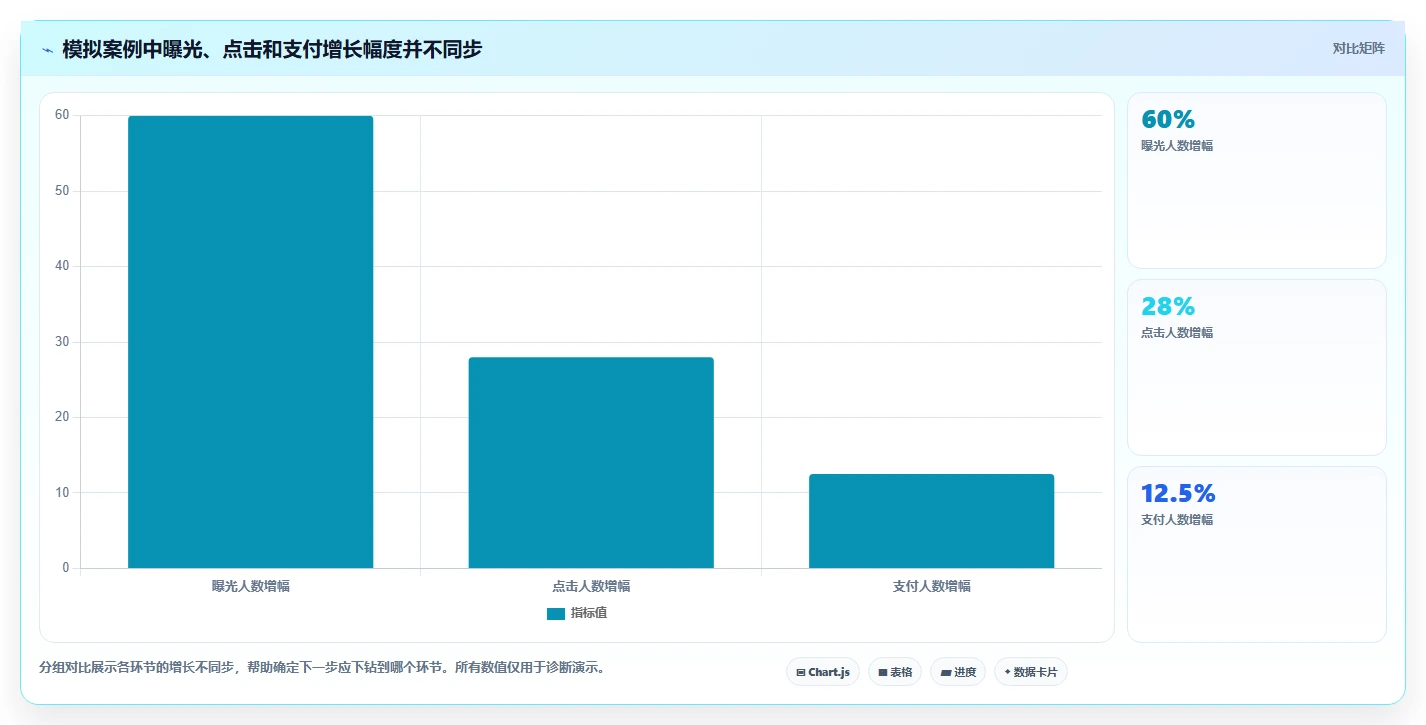Click 支付人数增幅 label under 12.5%
Viewport: 1426px width, 725px height.
coord(1177,520)
